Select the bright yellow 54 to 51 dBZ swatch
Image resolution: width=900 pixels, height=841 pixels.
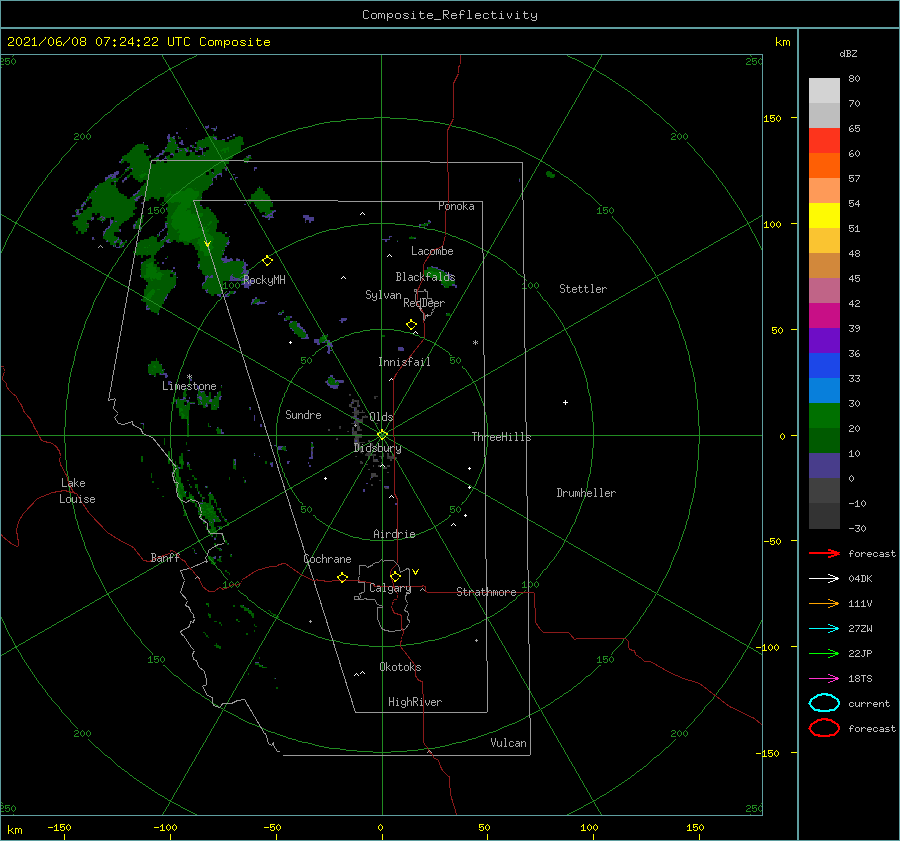point(824,216)
